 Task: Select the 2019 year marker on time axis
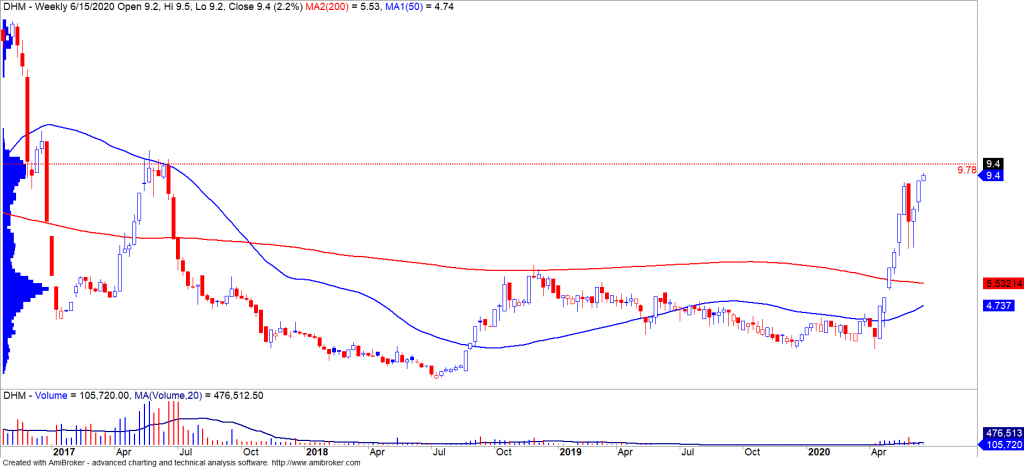pyautogui.click(x=570, y=452)
